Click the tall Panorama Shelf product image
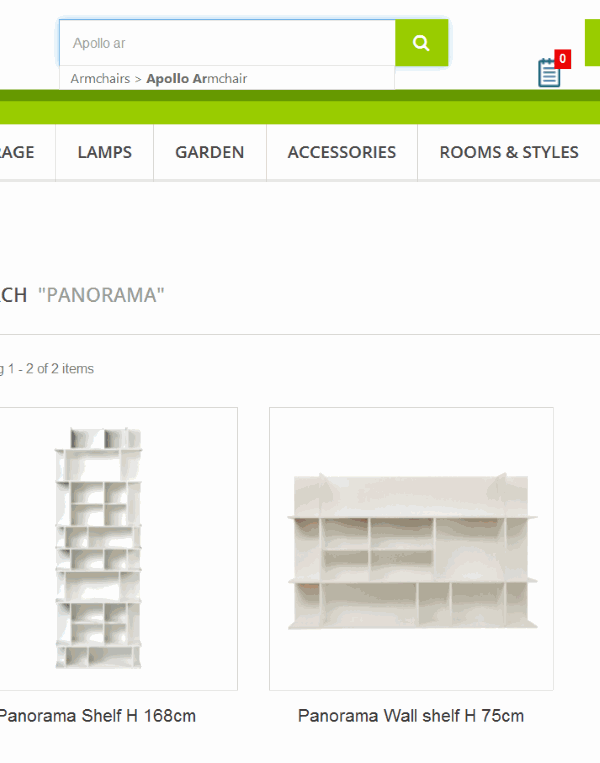The height and width of the screenshot is (763, 600). point(98,548)
